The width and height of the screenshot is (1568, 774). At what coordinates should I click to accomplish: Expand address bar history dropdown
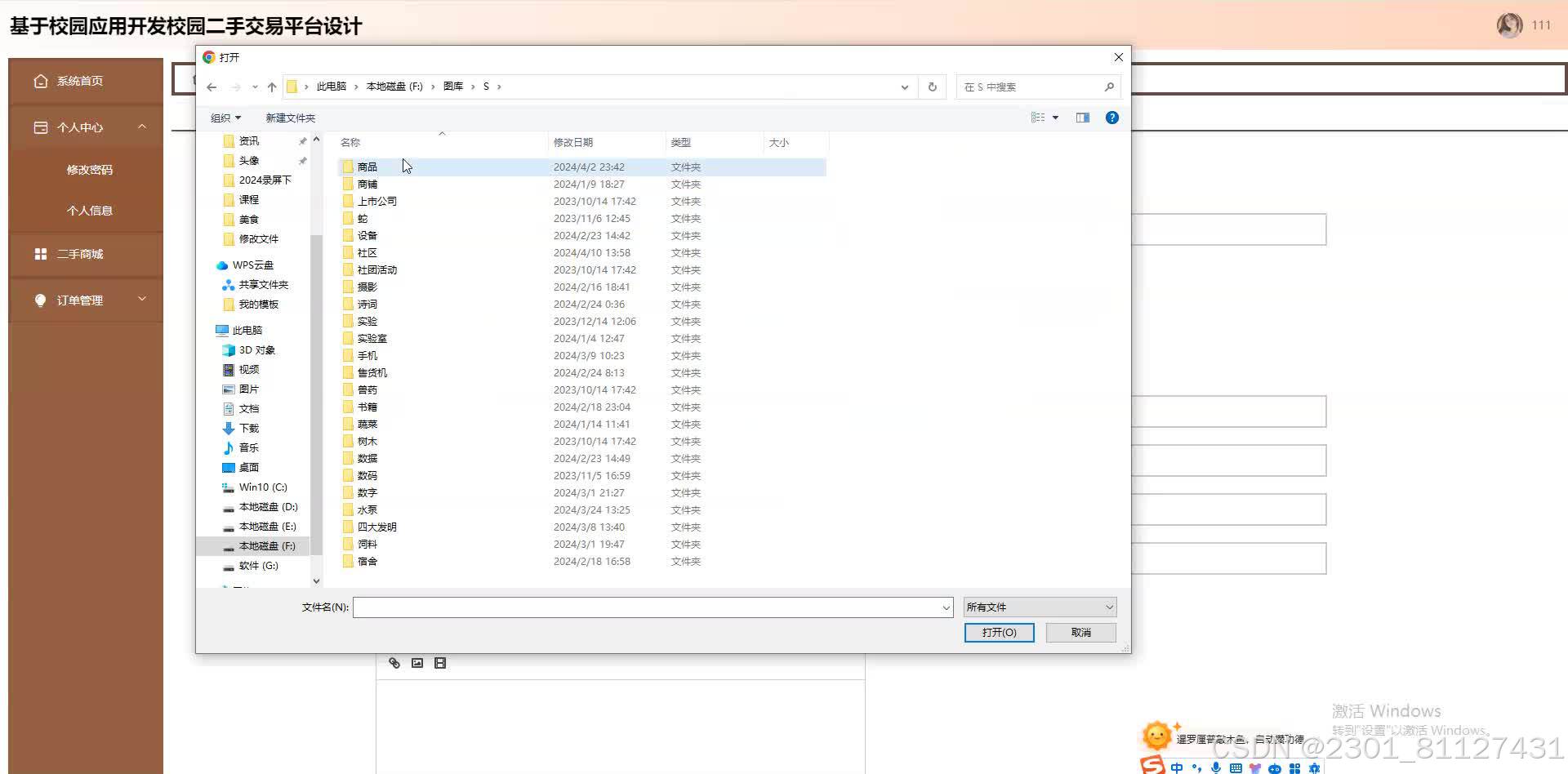[904, 87]
